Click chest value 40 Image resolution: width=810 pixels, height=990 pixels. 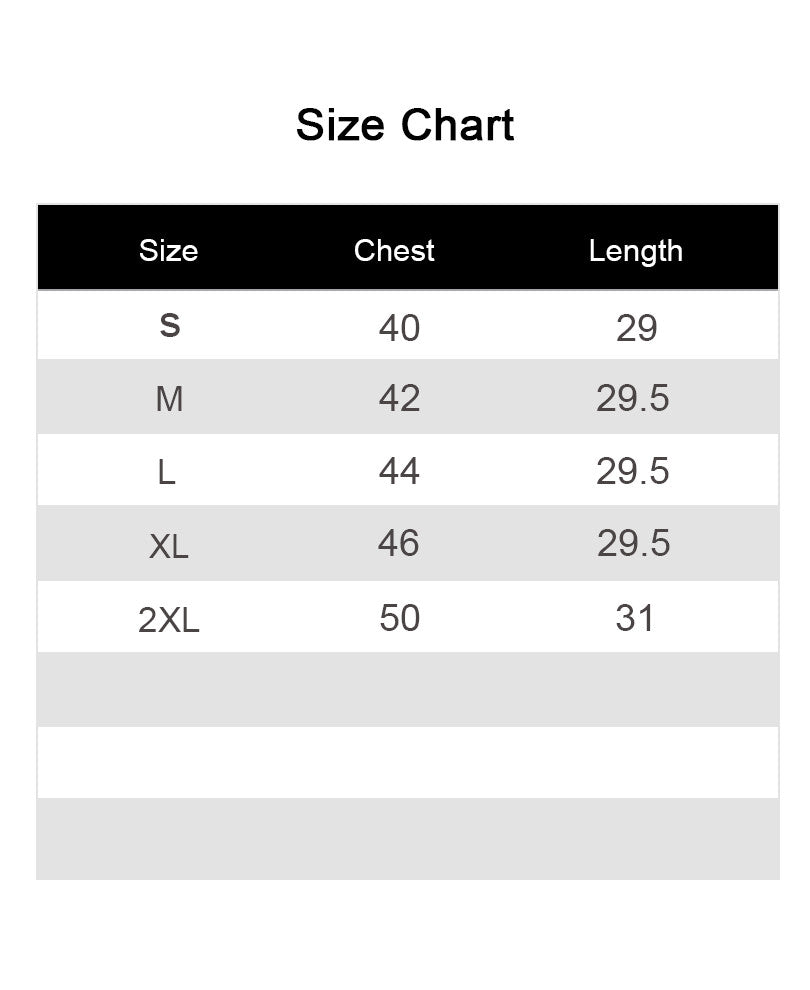(x=400, y=328)
